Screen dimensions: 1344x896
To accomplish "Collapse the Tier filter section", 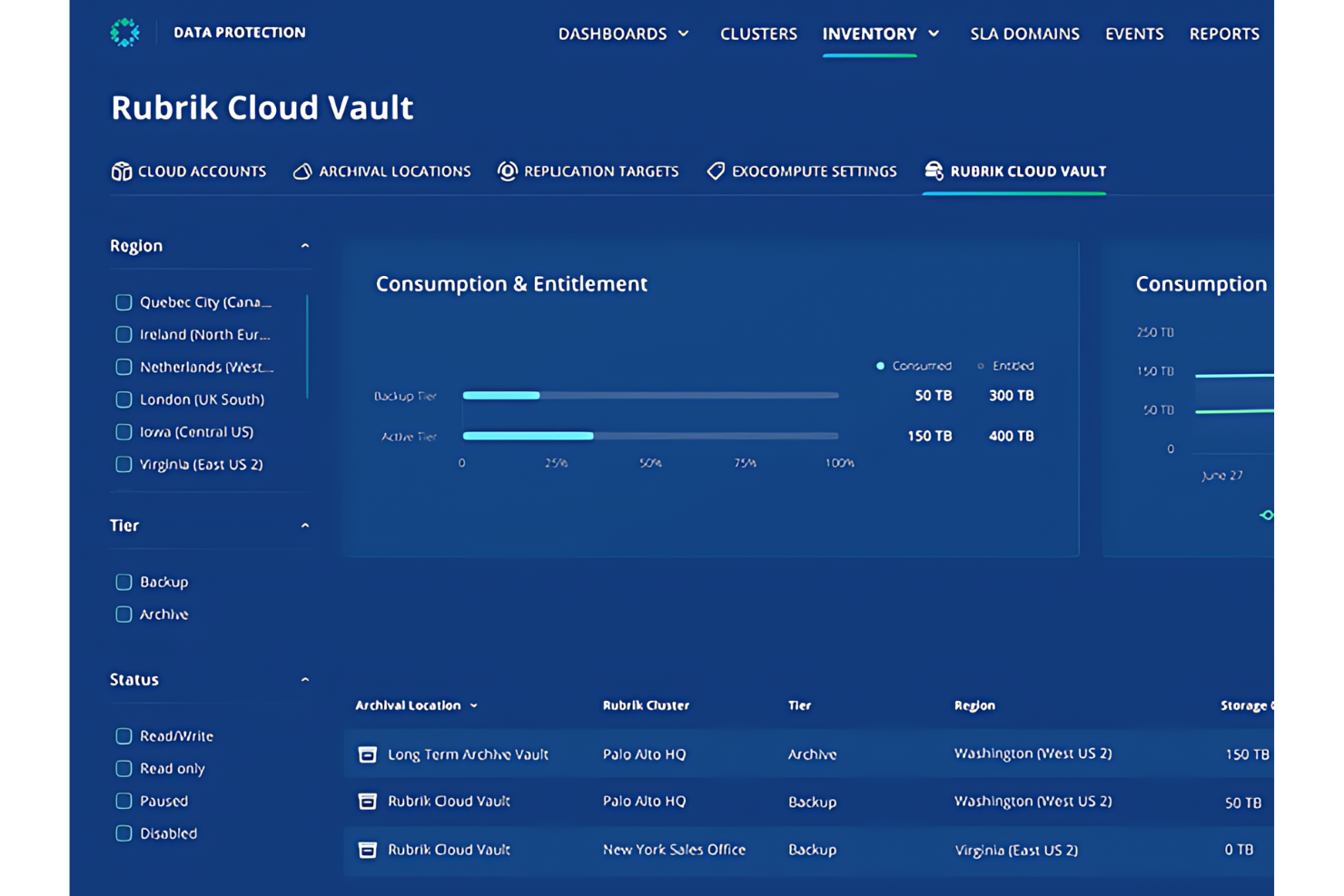I will (x=305, y=526).
